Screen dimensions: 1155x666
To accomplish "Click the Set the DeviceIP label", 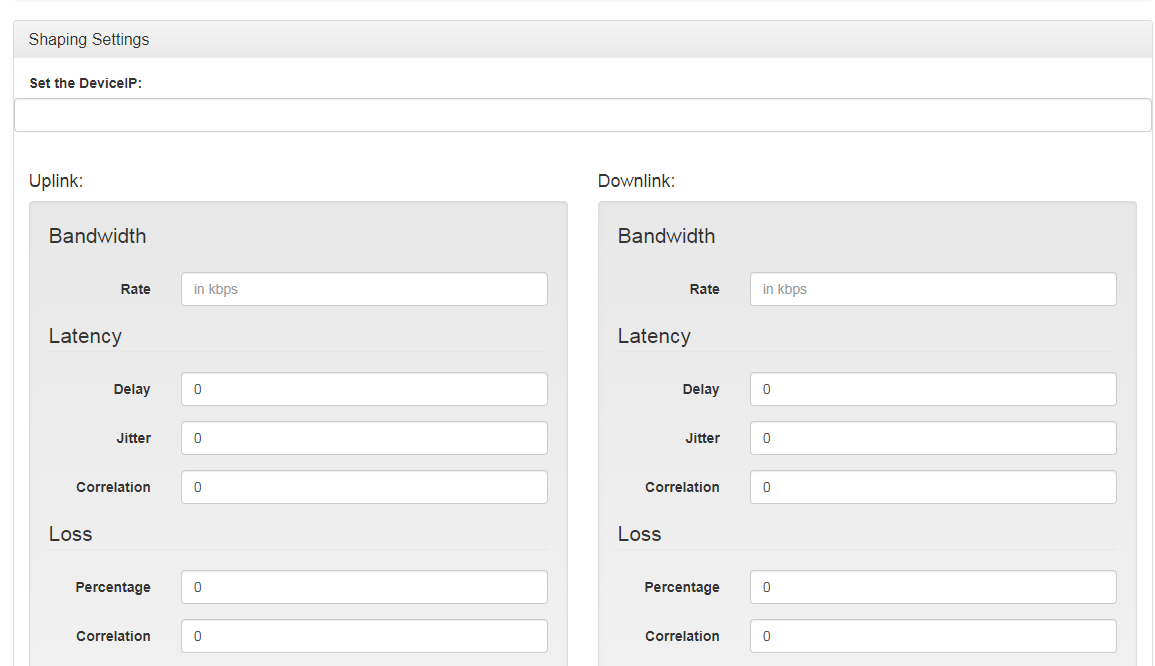I will [x=85, y=83].
